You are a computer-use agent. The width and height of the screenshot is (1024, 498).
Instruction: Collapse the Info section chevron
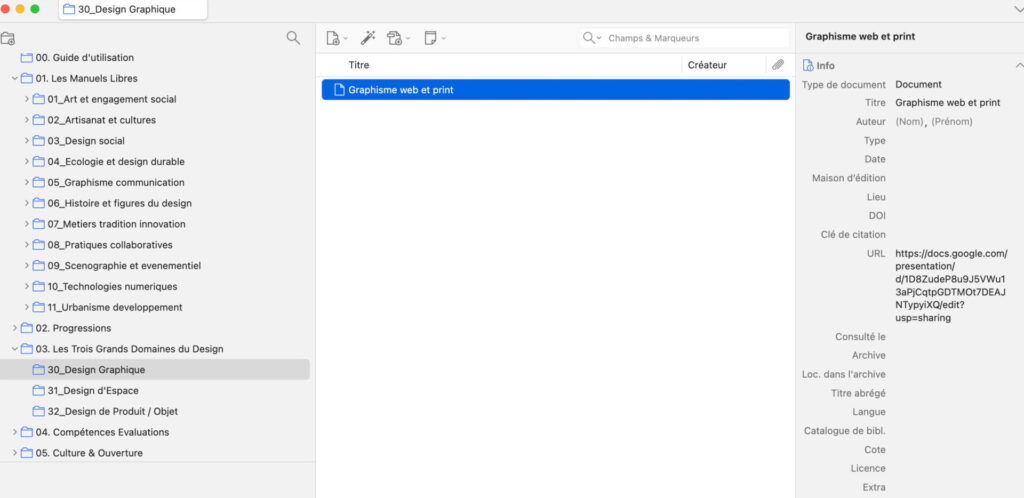coord(1018,65)
